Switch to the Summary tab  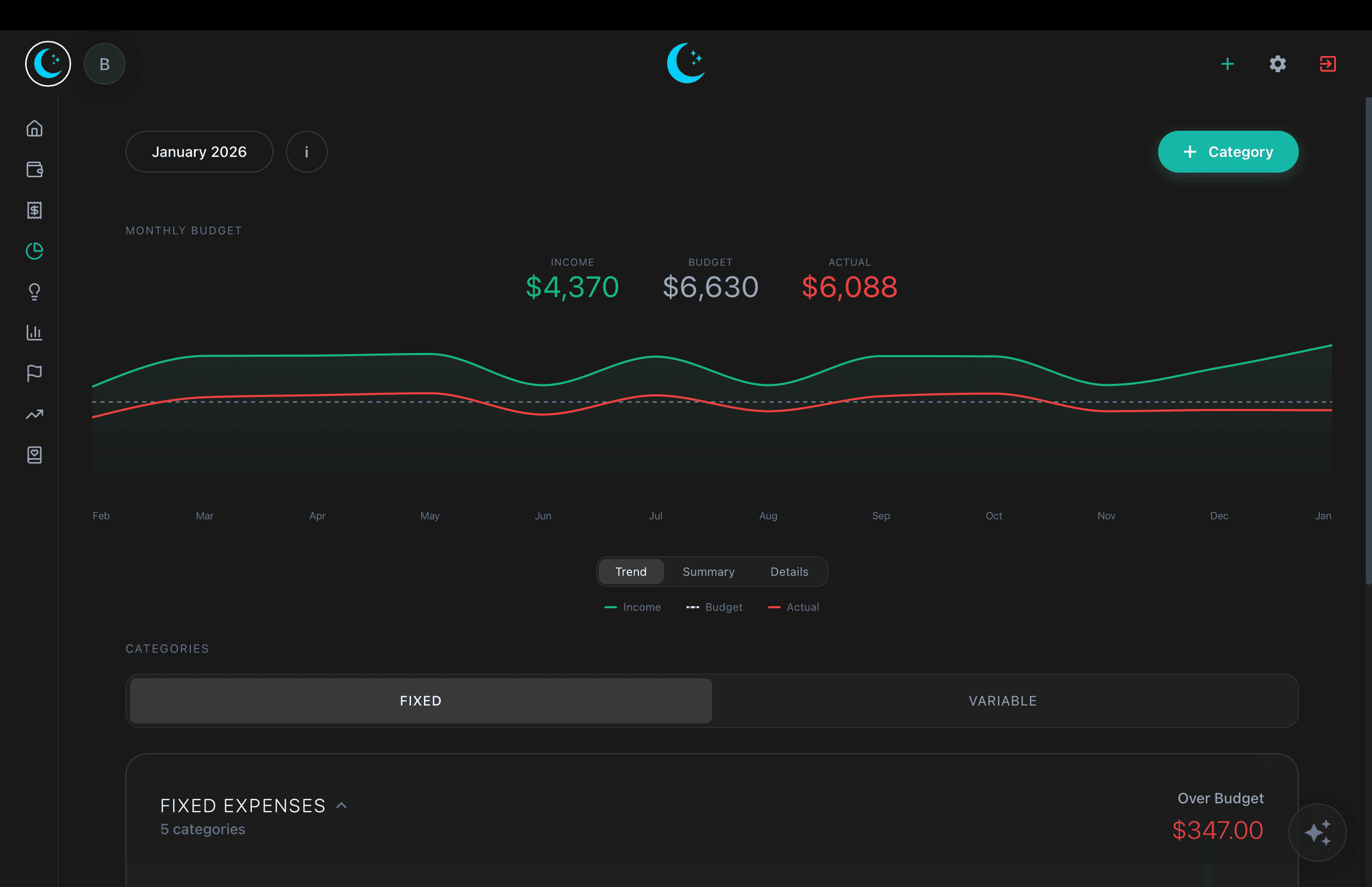click(x=708, y=572)
